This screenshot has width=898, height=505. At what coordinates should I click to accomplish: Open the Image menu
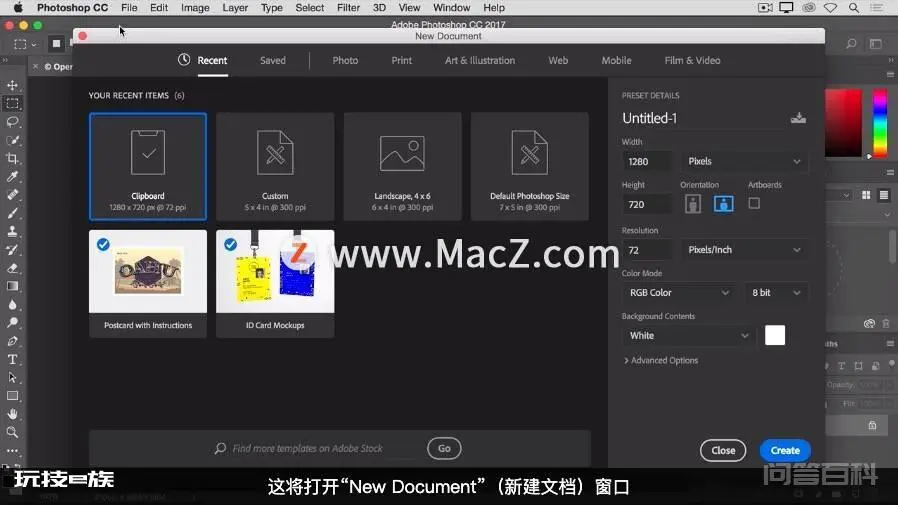point(195,8)
